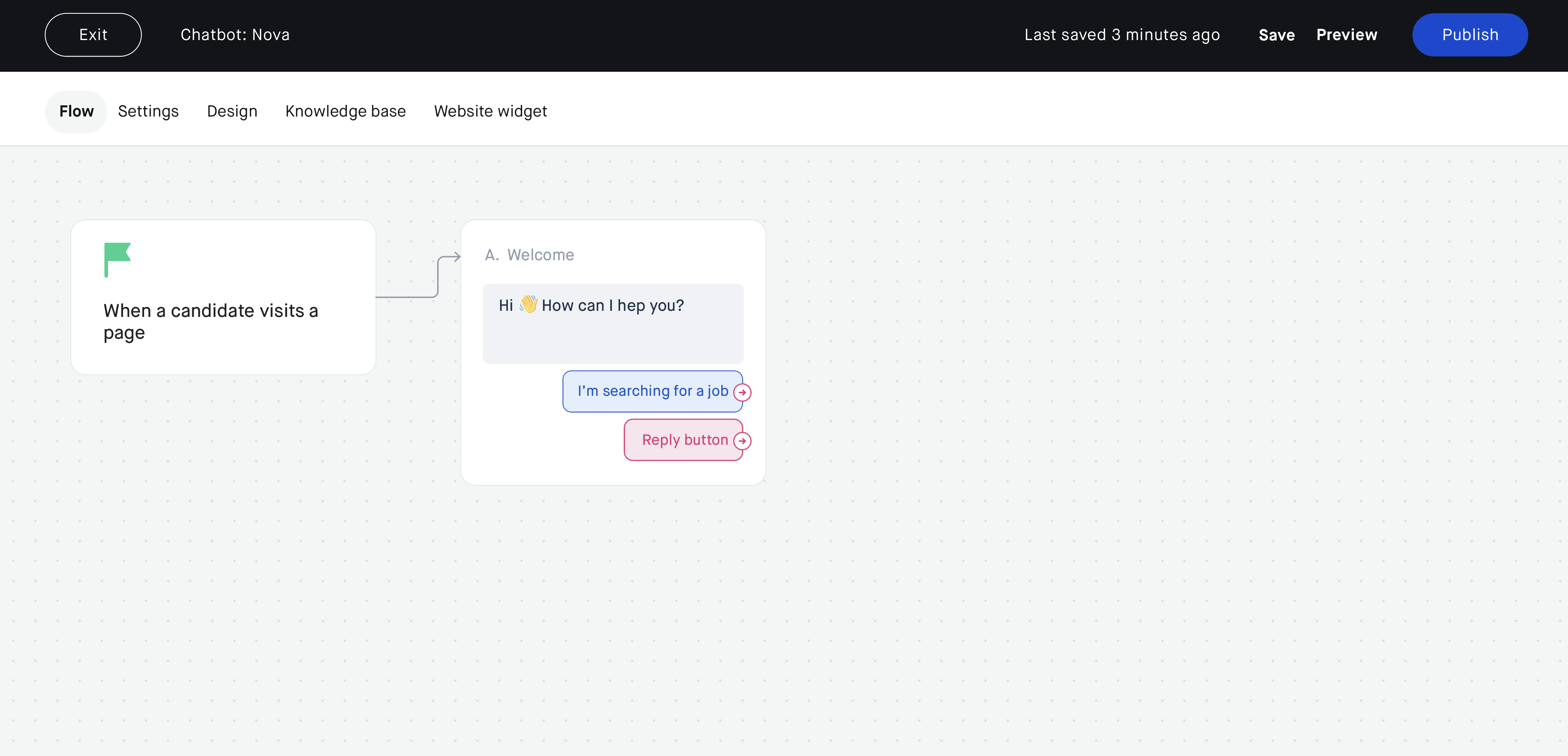This screenshot has width=1568, height=756.
Task: Click the 'A. Welcome' step title
Action: click(529, 255)
